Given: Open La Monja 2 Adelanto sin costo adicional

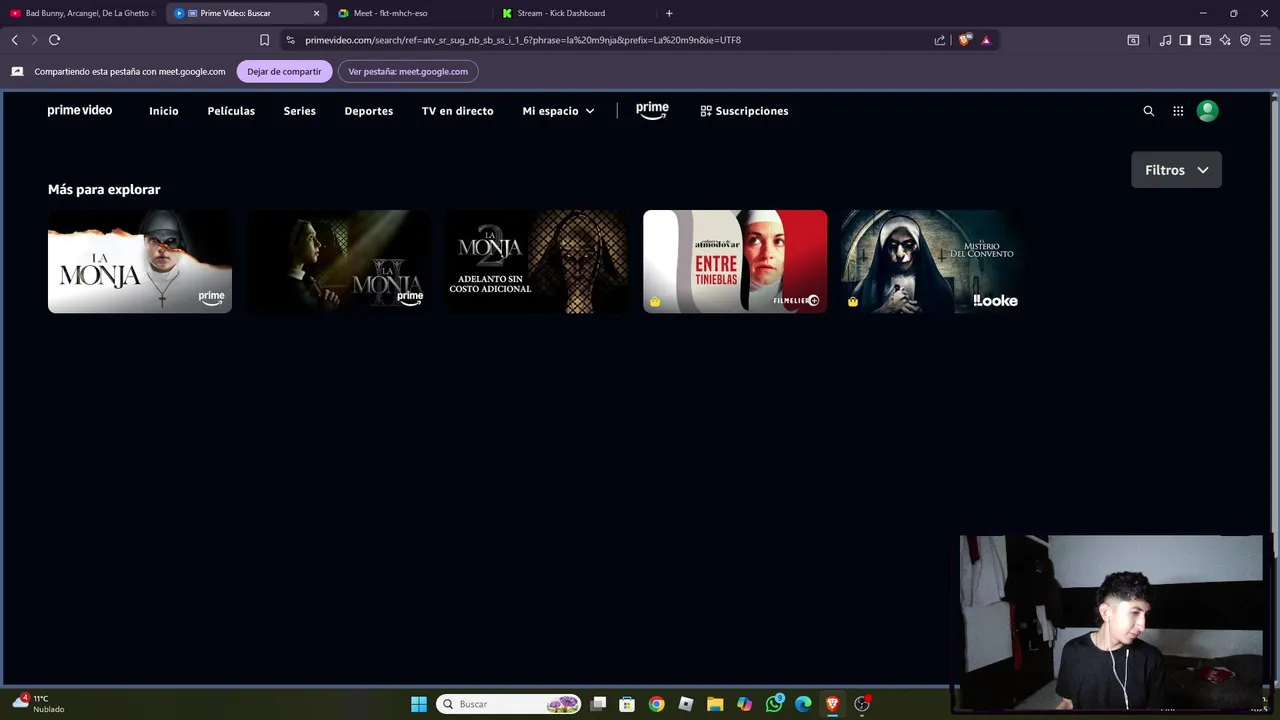Looking at the screenshot, I should coord(537,262).
